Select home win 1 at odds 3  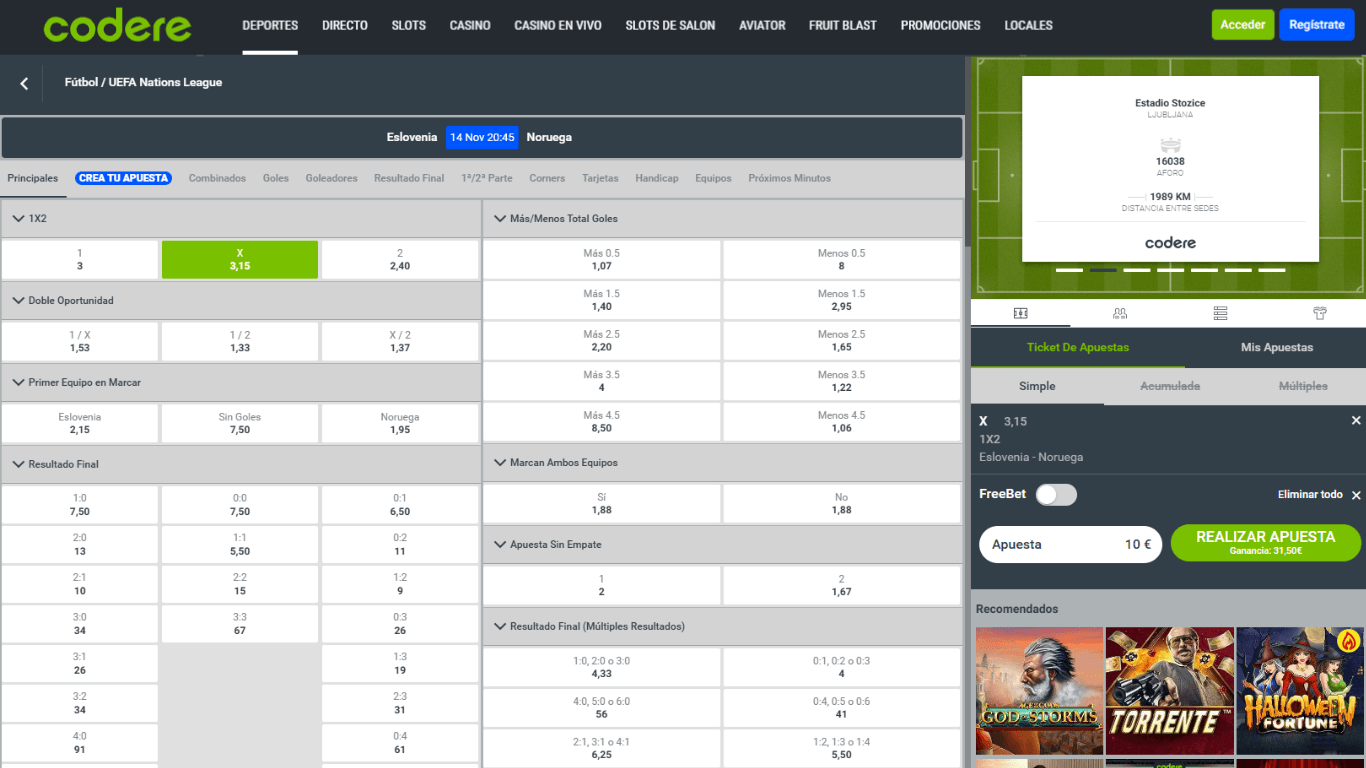(80, 260)
